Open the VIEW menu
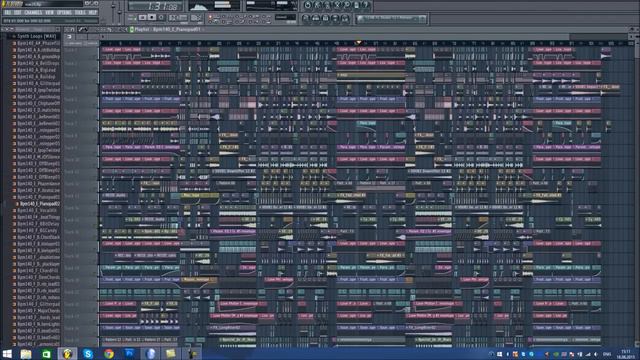This screenshot has height=360, width=640. pyautogui.click(x=49, y=13)
